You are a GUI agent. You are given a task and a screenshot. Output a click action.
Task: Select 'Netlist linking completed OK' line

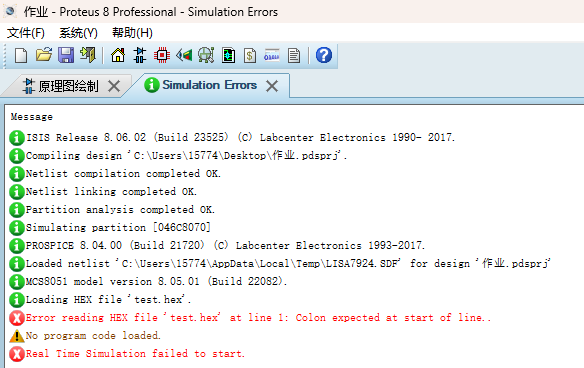coord(111,191)
